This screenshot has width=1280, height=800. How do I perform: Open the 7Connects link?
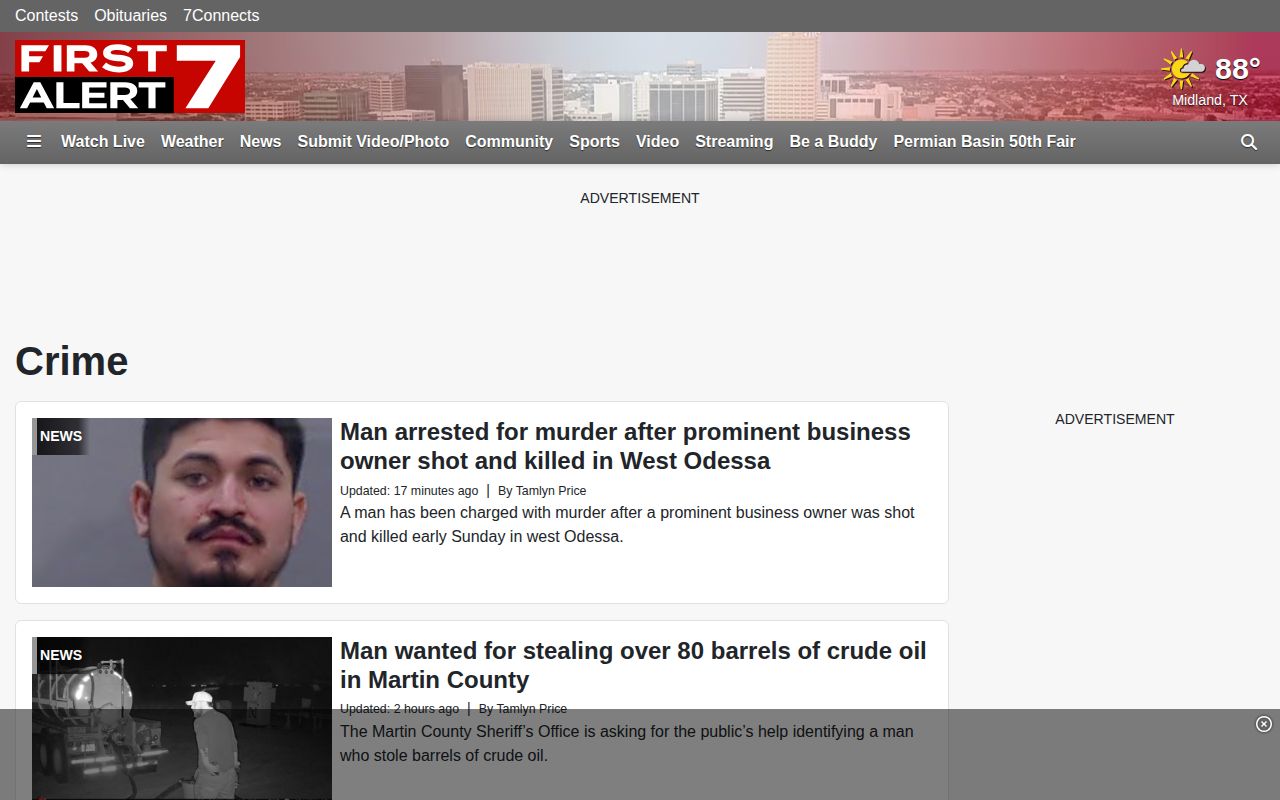[x=221, y=16]
